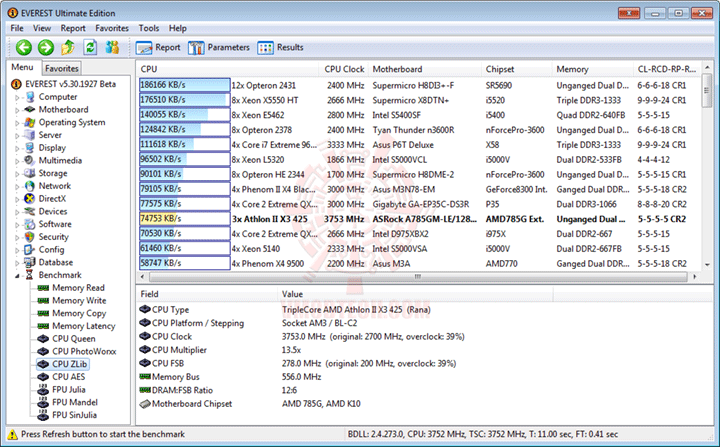The height and width of the screenshot is (447, 720).
Task: Select CPU AES benchmark
Action: [x=68, y=377]
